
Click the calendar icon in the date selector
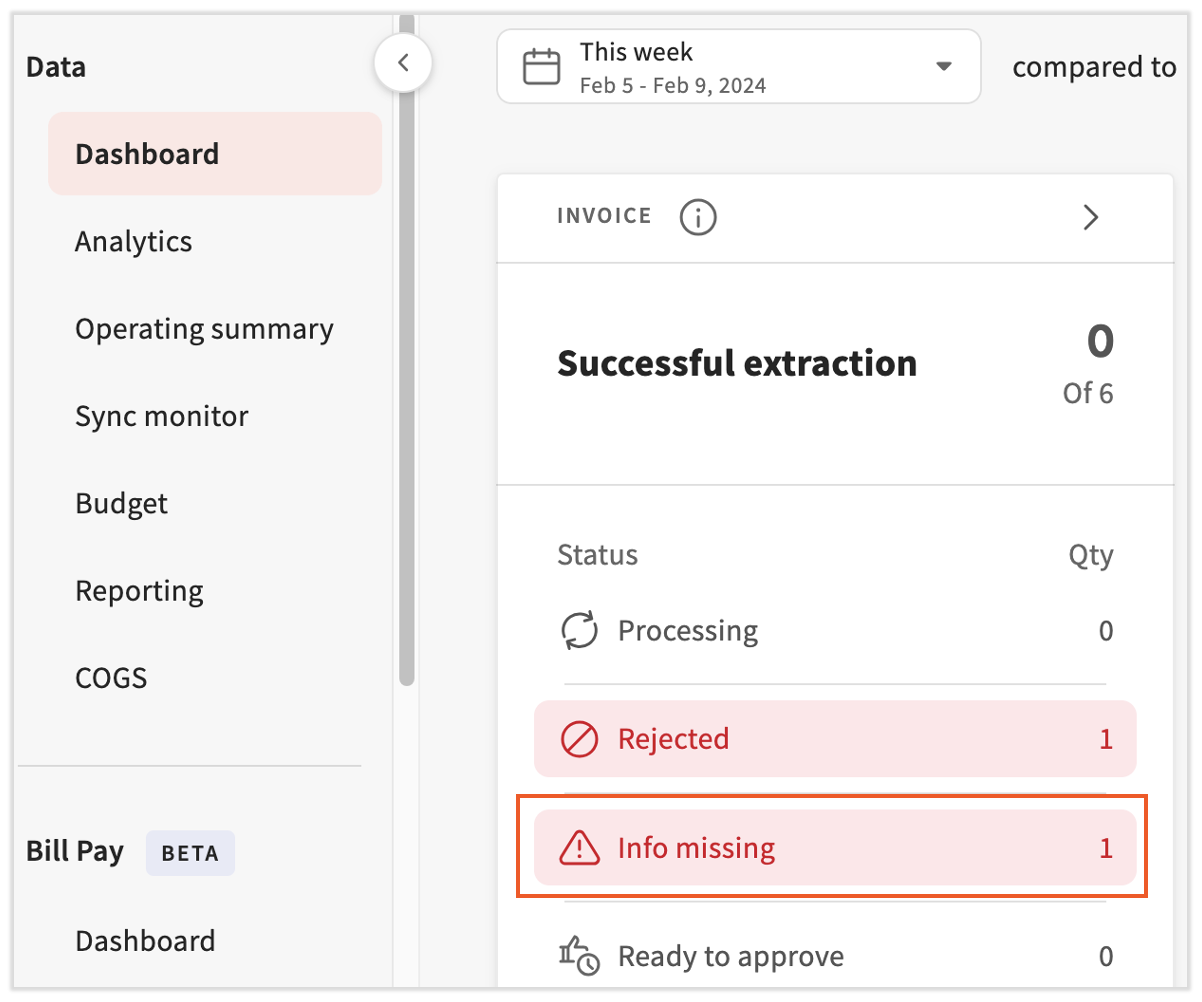tap(541, 66)
